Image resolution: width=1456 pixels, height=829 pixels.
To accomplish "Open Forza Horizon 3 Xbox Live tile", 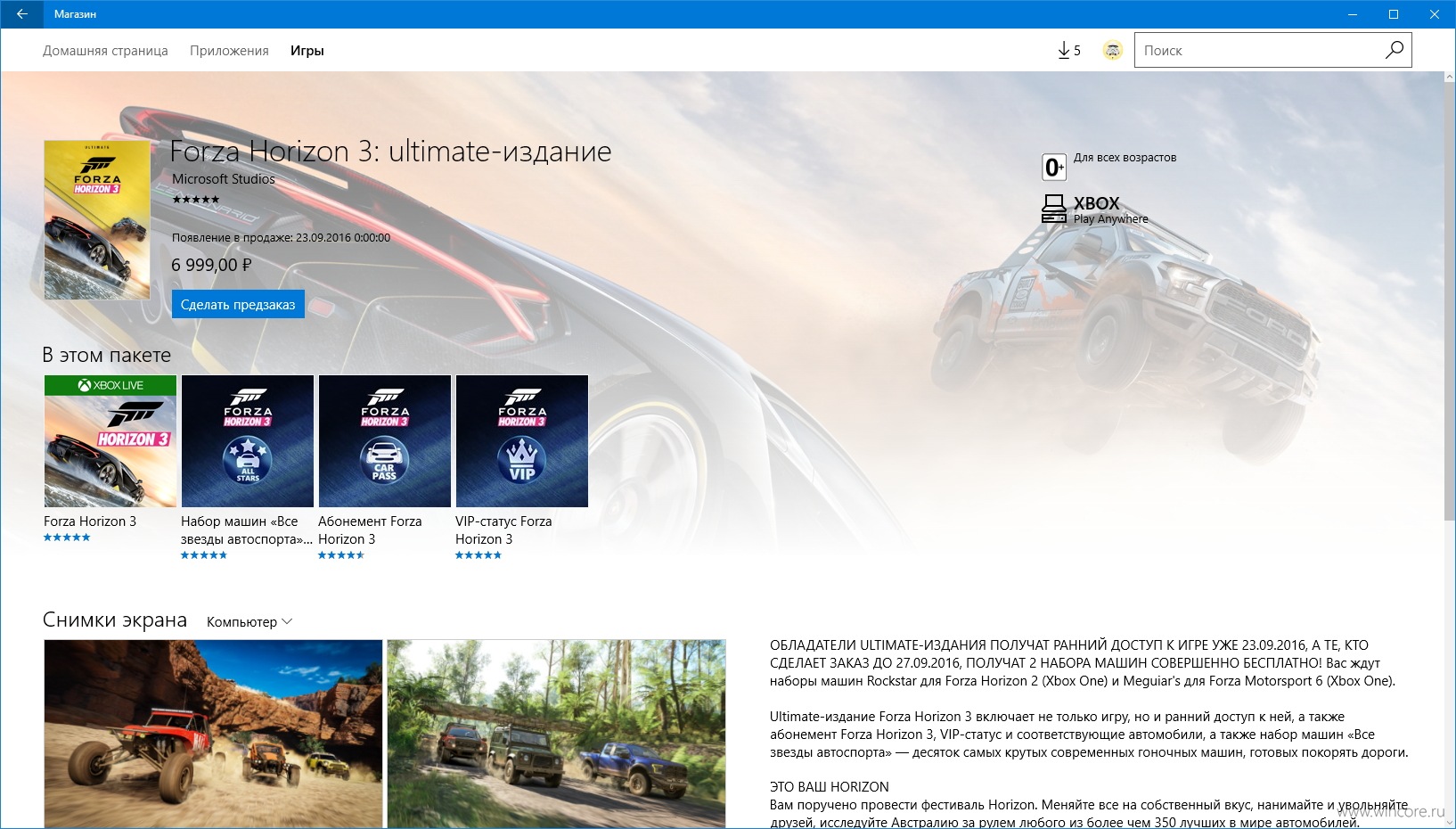I will [110, 441].
